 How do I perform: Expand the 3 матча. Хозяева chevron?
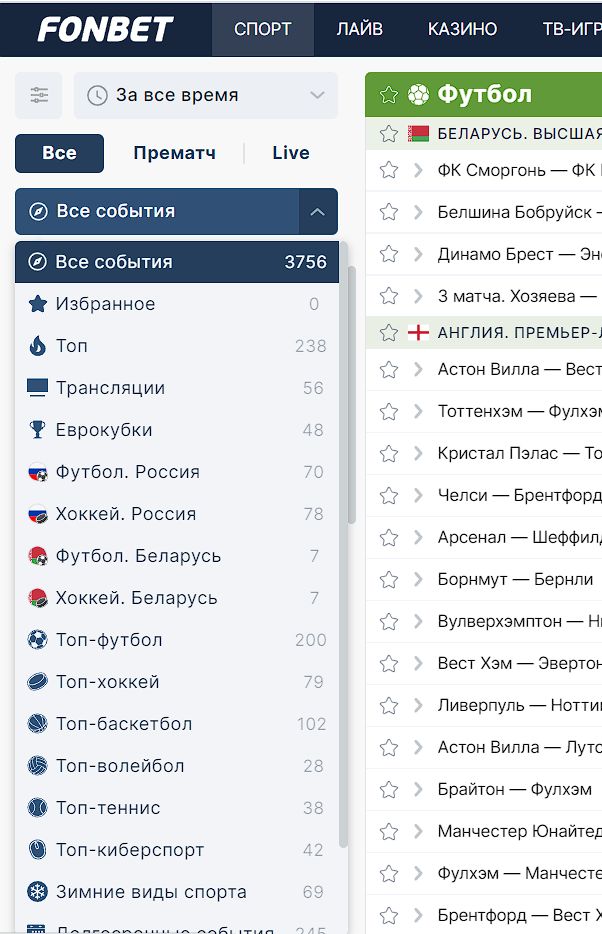pos(418,296)
